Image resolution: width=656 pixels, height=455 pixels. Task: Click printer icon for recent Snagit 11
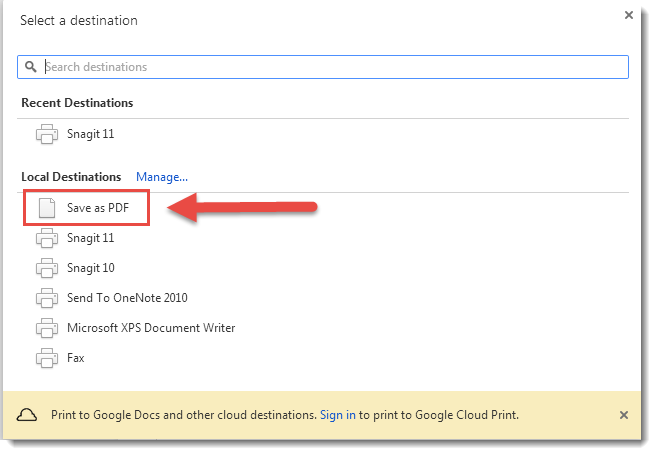tap(46, 134)
